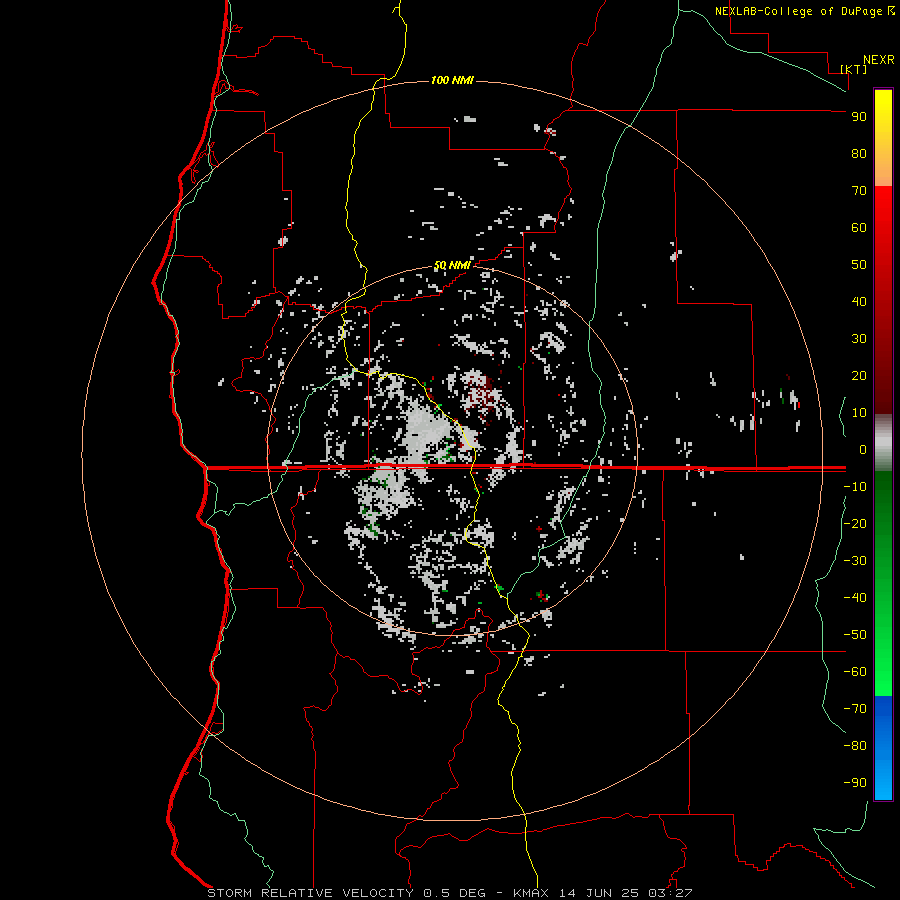Screen dimensions: 900x900
Task: Click the -40 value on the velocity scale
Action: click(855, 598)
